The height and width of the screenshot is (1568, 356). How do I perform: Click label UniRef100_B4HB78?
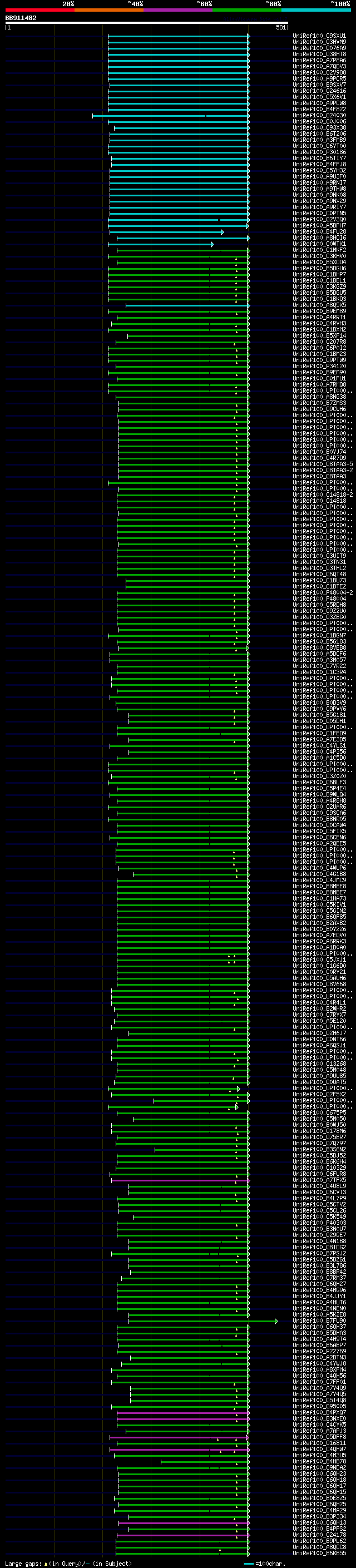pyautogui.click(x=319, y=1462)
